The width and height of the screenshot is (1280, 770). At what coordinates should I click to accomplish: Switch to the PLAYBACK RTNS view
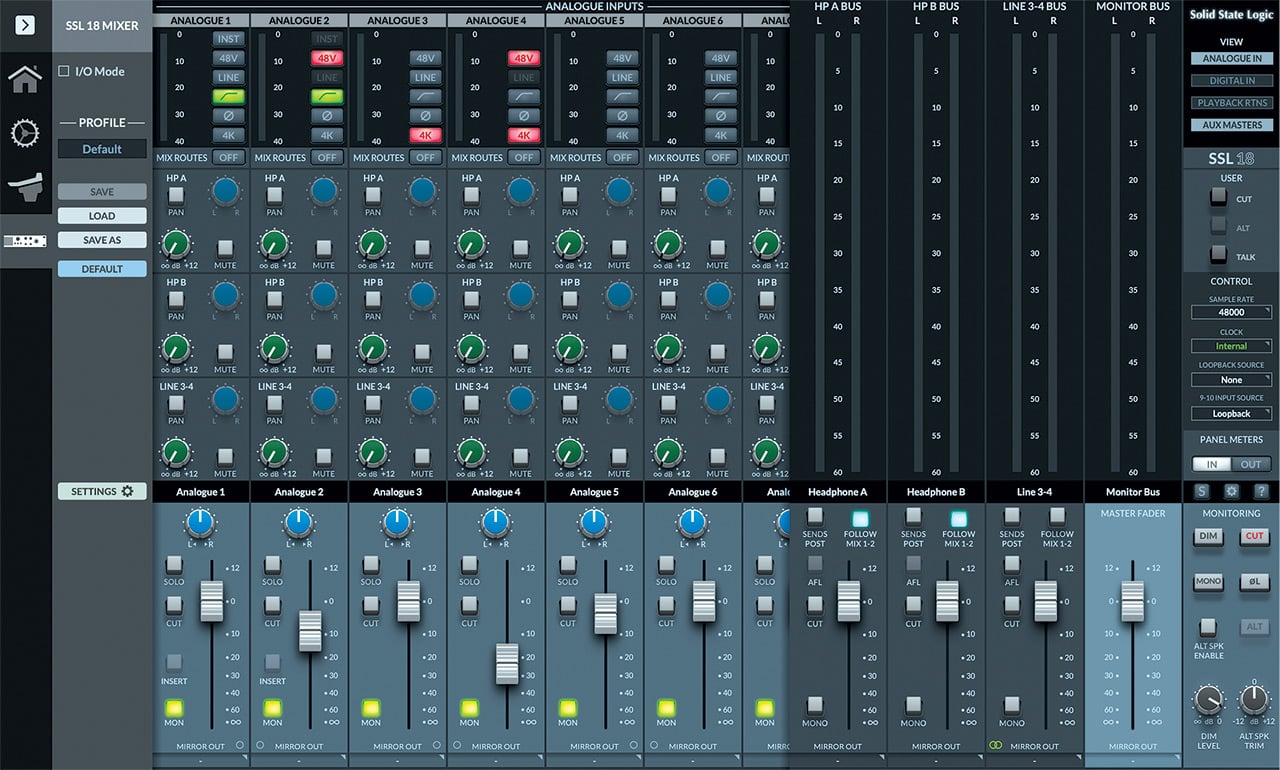(x=1231, y=102)
